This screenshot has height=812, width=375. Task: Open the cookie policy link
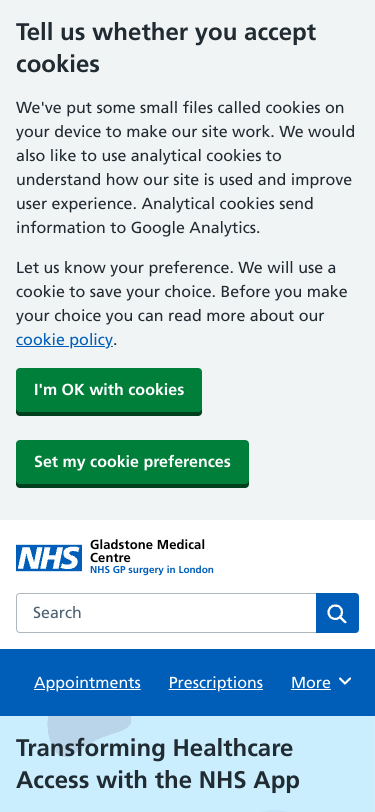tap(64, 340)
